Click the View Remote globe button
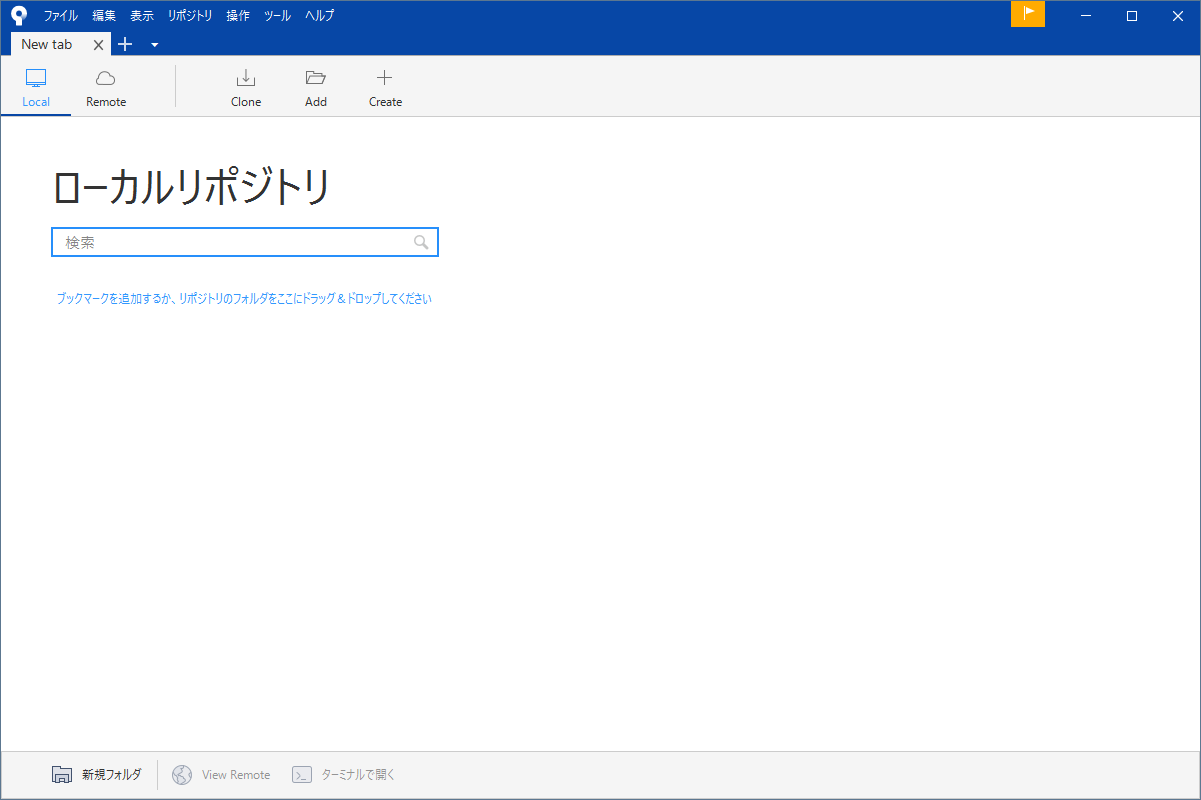The height and width of the screenshot is (800, 1201). tap(221, 775)
